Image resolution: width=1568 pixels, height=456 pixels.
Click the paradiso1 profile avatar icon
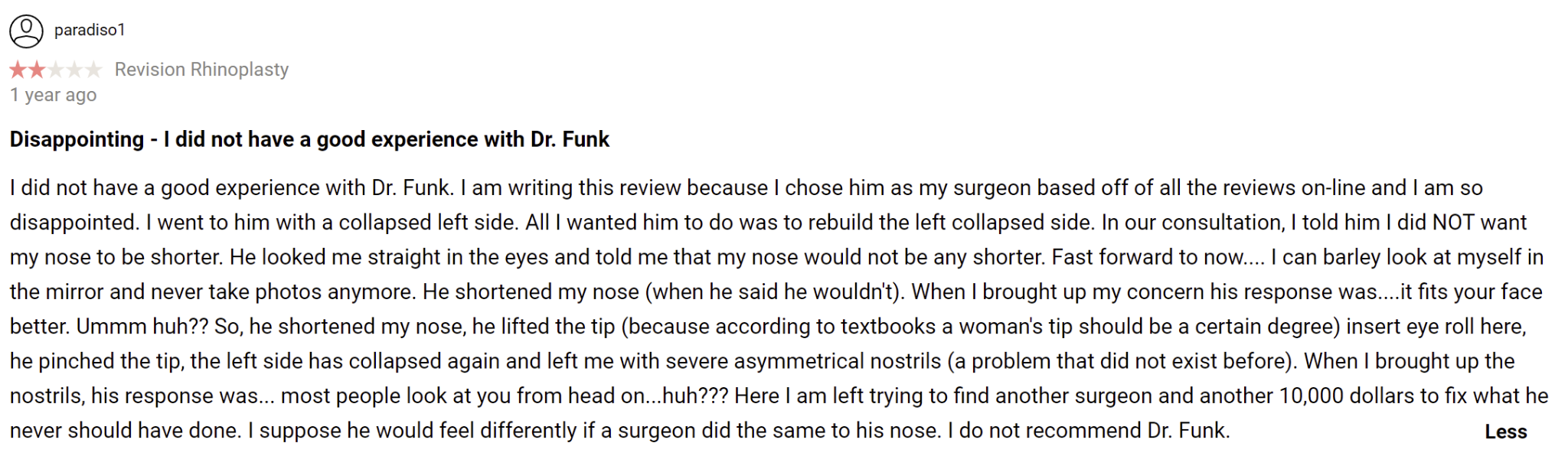click(x=26, y=31)
